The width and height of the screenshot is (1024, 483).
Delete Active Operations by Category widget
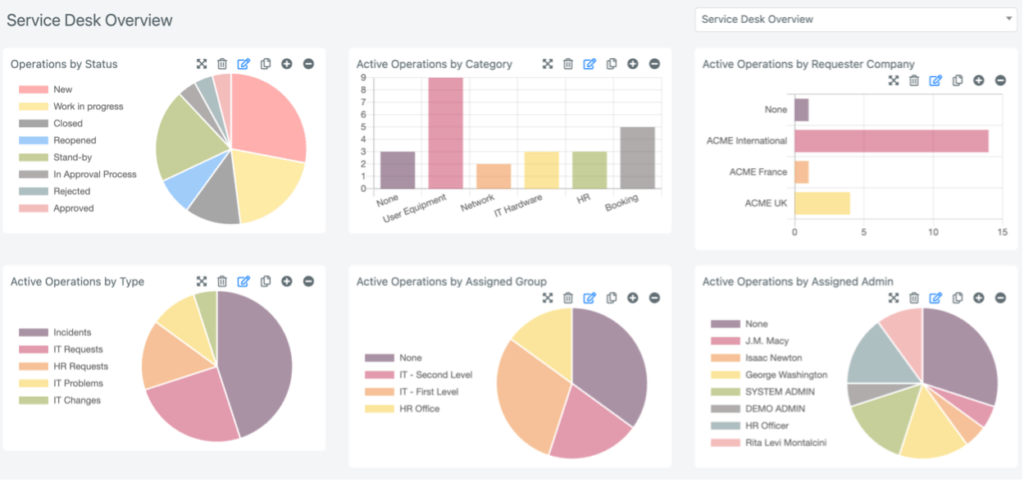pyautogui.click(x=568, y=64)
